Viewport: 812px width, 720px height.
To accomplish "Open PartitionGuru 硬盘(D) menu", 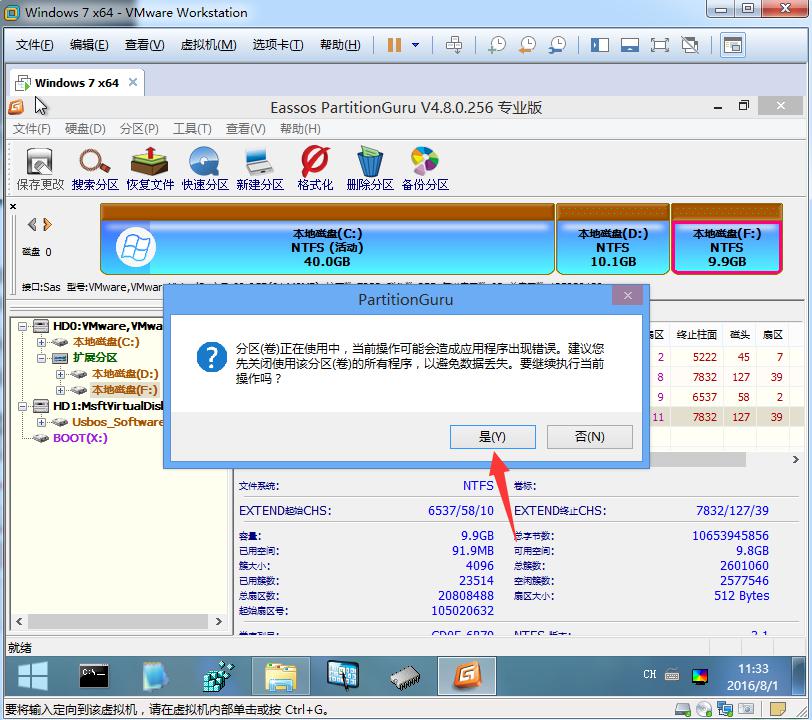I will pyautogui.click(x=85, y=128).
